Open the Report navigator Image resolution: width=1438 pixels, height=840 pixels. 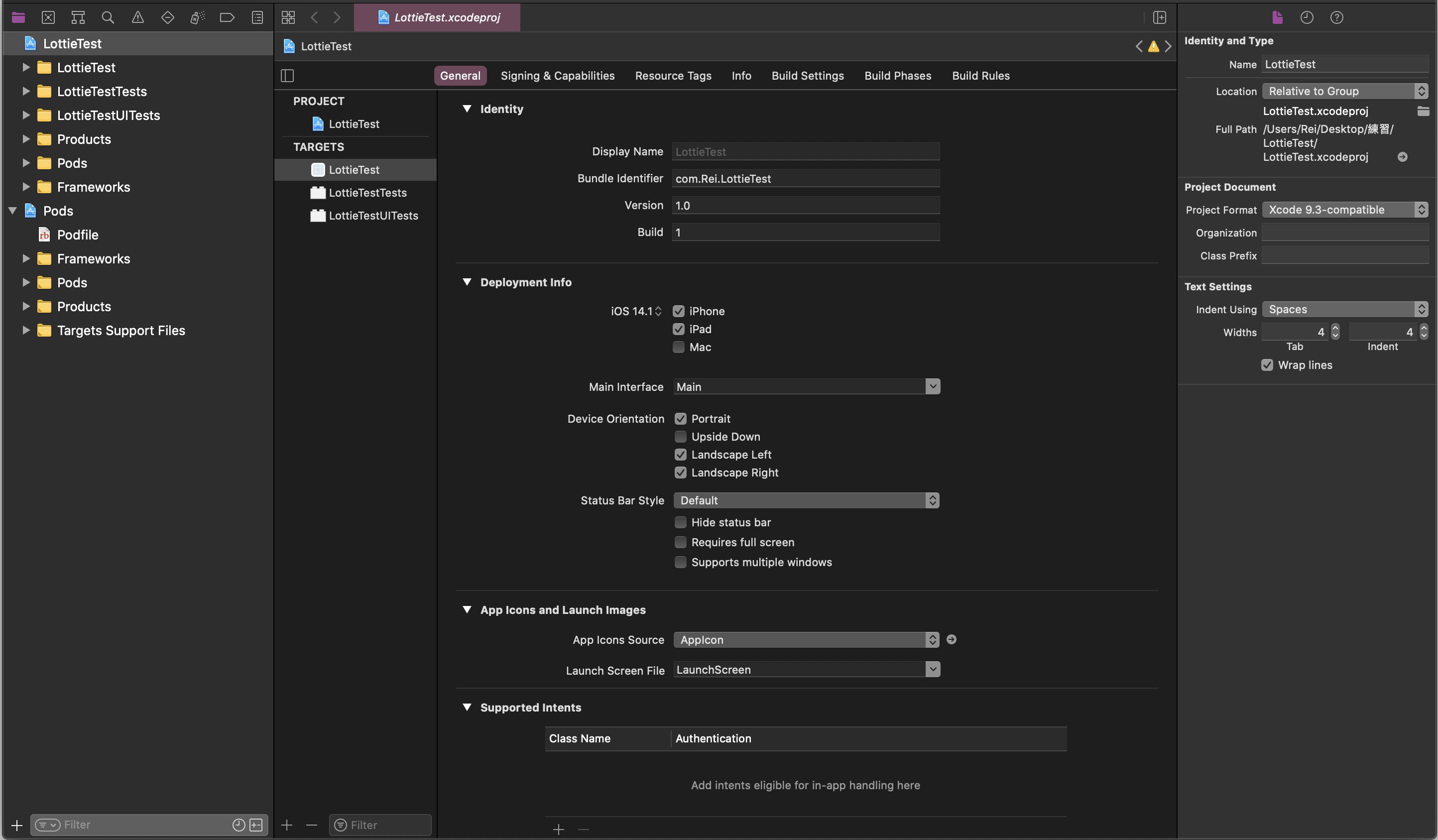point(257,18)
